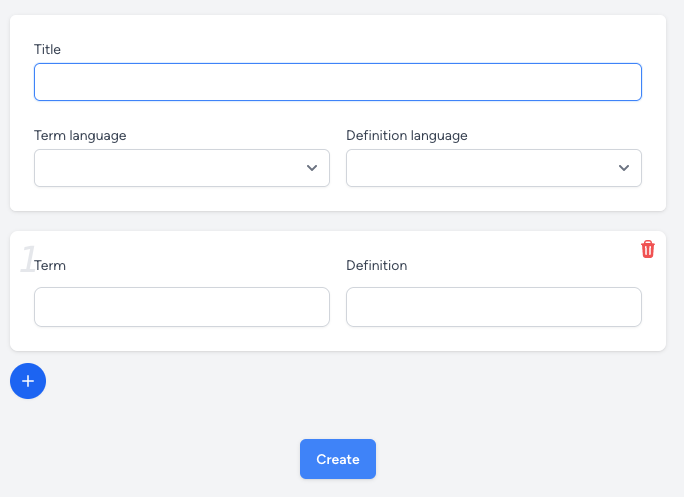The height and width of the screenshot is (497, 684).
Task: Click into the Term text box
Action: pos(181,307)
